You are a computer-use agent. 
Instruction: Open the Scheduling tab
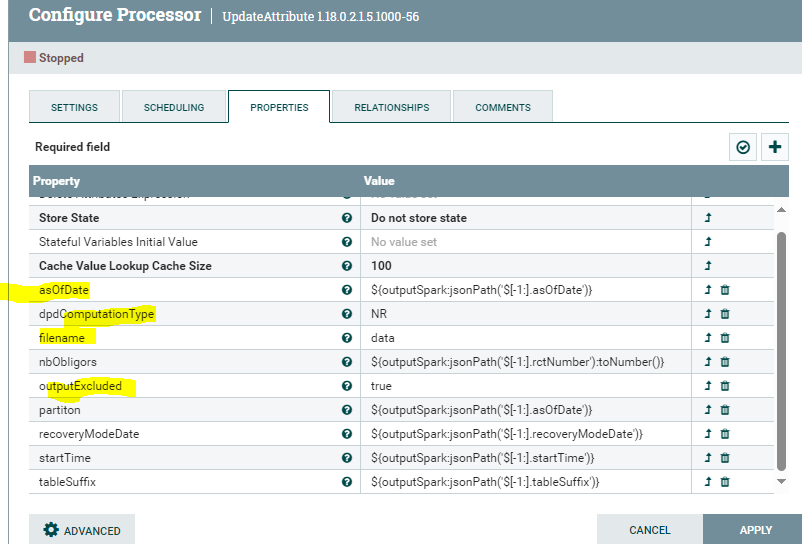pyautogui.click(x=174, y=108)
